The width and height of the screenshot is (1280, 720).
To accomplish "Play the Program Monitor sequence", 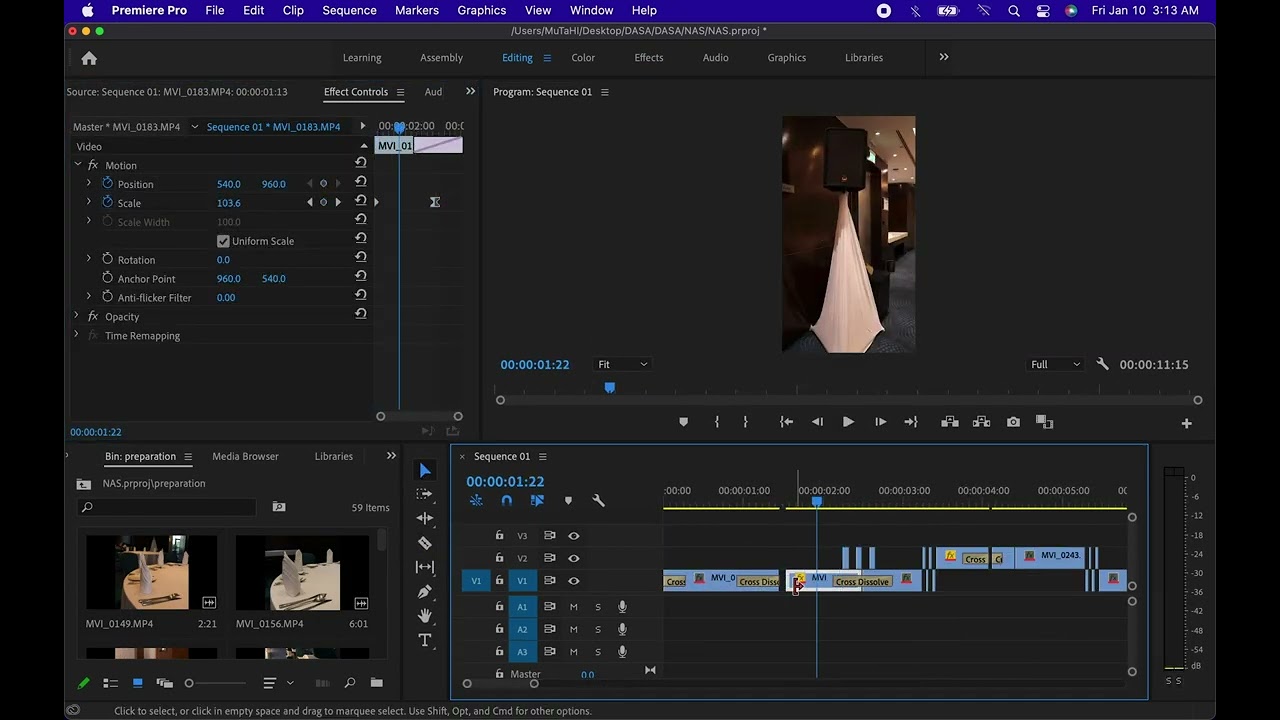I will click(848, 422).
